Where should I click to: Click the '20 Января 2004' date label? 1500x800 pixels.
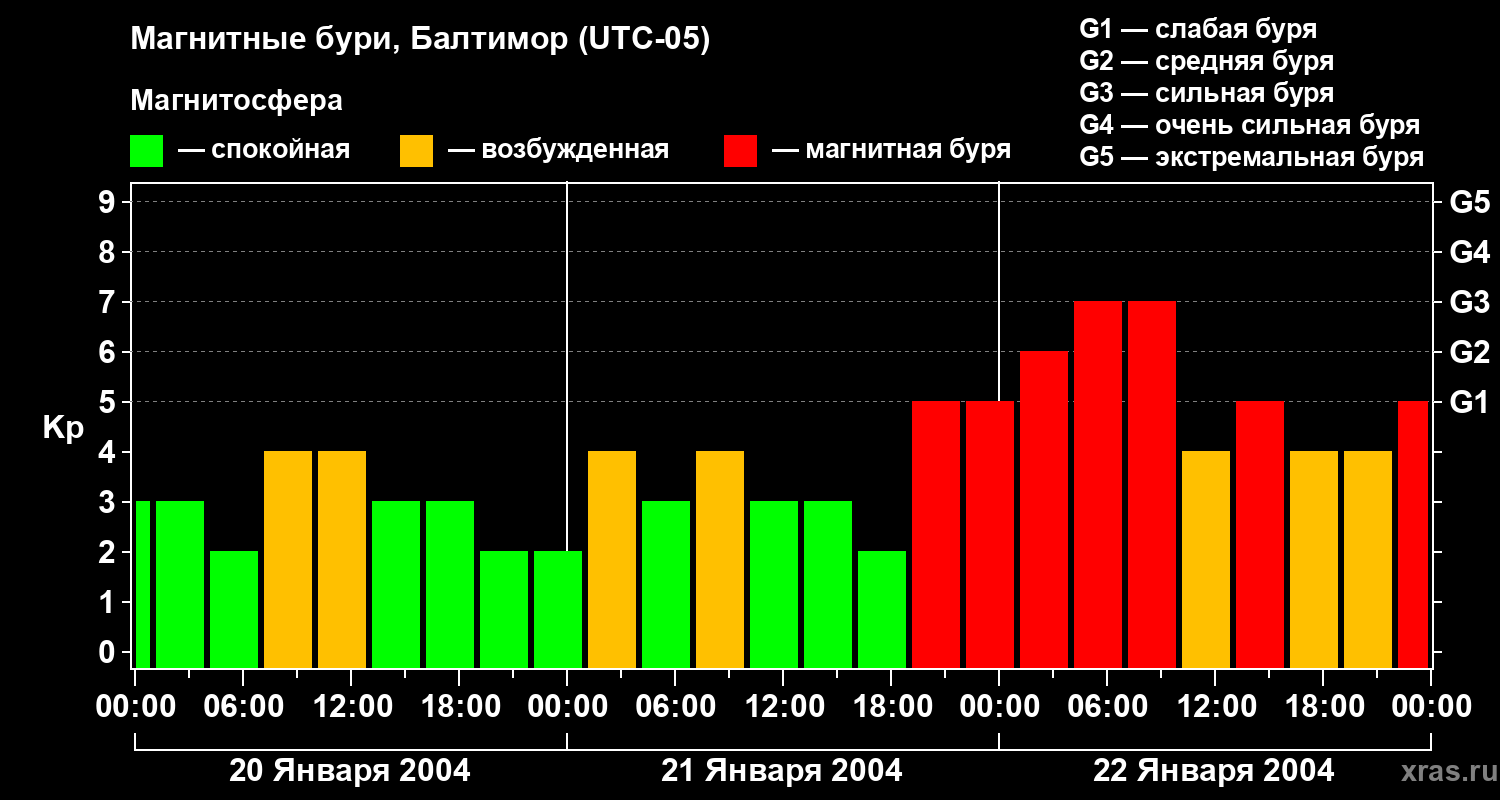[350, 771]
